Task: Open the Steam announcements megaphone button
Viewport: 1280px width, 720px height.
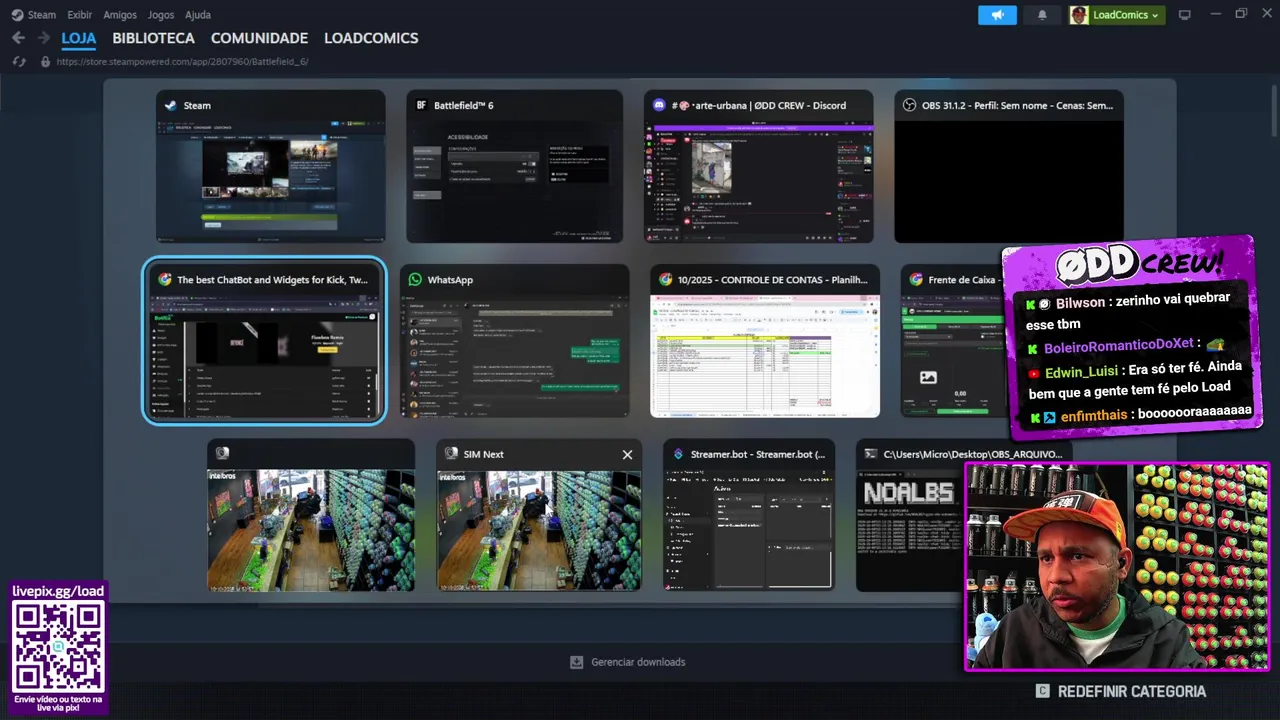Action: pyautogui.click(x=997, y=15)
